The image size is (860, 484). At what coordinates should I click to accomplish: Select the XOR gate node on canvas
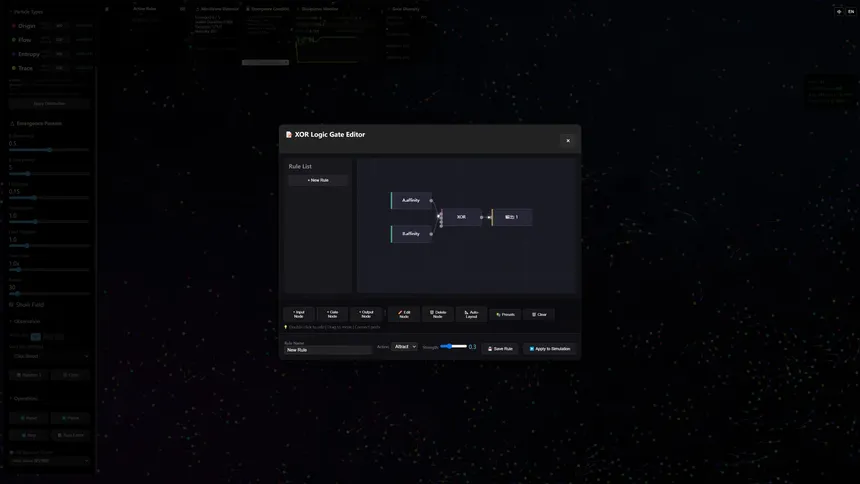(x=461, y=217)
